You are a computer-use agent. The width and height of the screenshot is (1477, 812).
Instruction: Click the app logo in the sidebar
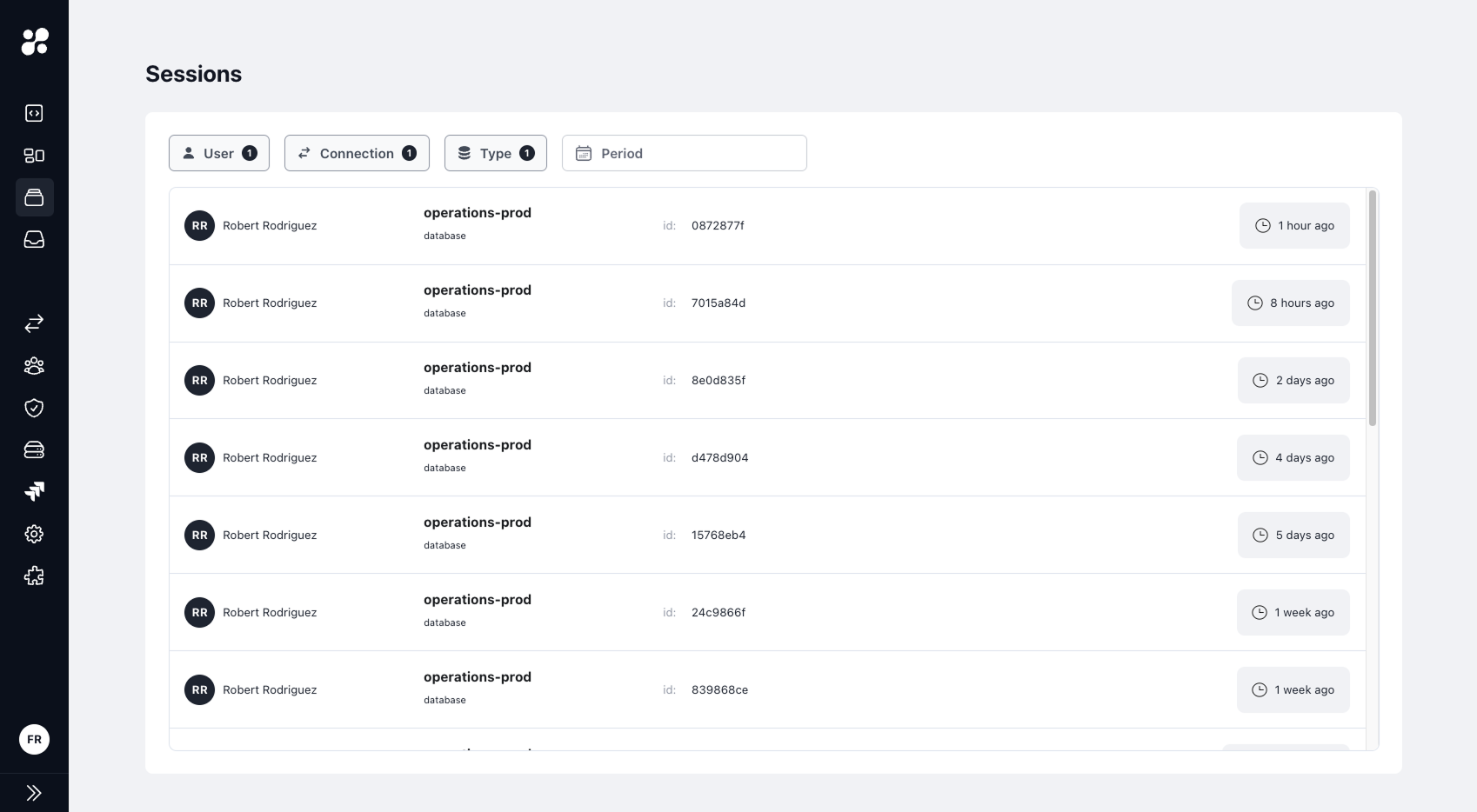pos(35,41)
